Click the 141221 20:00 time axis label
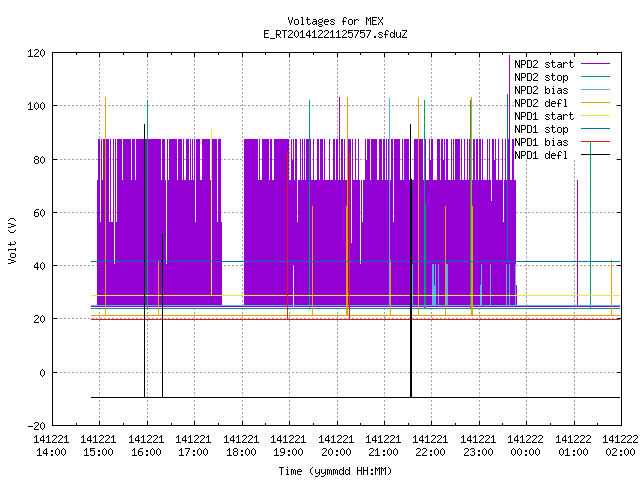640x480 pixels. coord(336,446)
